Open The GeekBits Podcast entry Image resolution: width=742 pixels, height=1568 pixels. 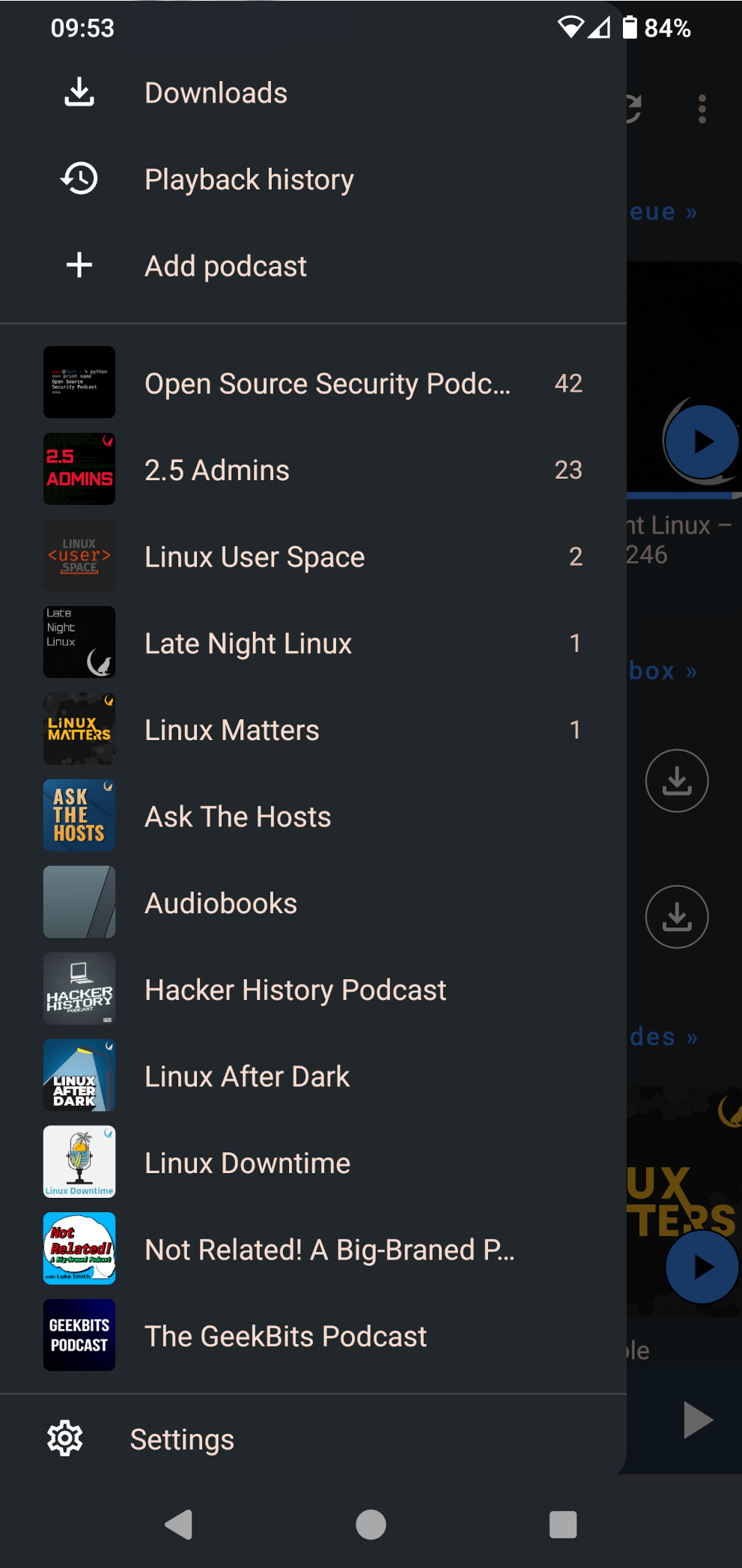point(285,1337)
